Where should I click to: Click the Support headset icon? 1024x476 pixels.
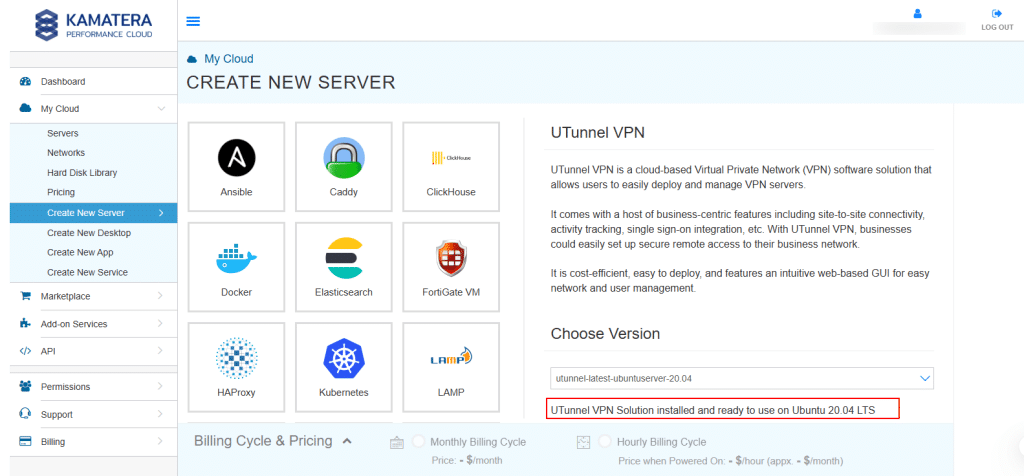point(25,414)
